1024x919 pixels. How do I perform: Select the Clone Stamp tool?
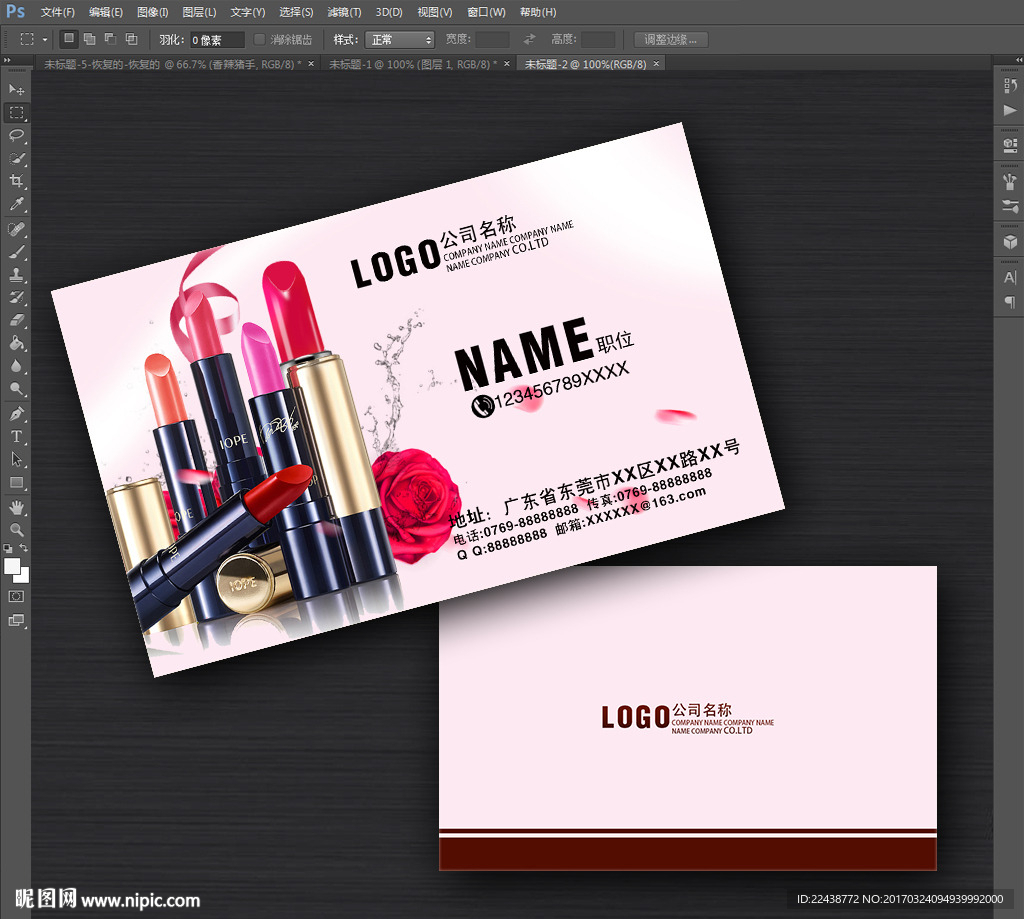click(x=16, y=275)
